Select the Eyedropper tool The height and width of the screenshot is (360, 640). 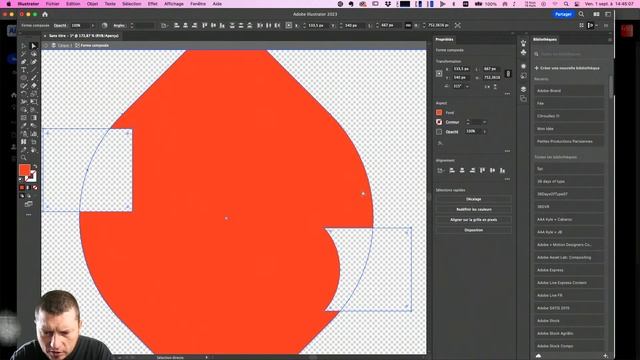(24, 126)
